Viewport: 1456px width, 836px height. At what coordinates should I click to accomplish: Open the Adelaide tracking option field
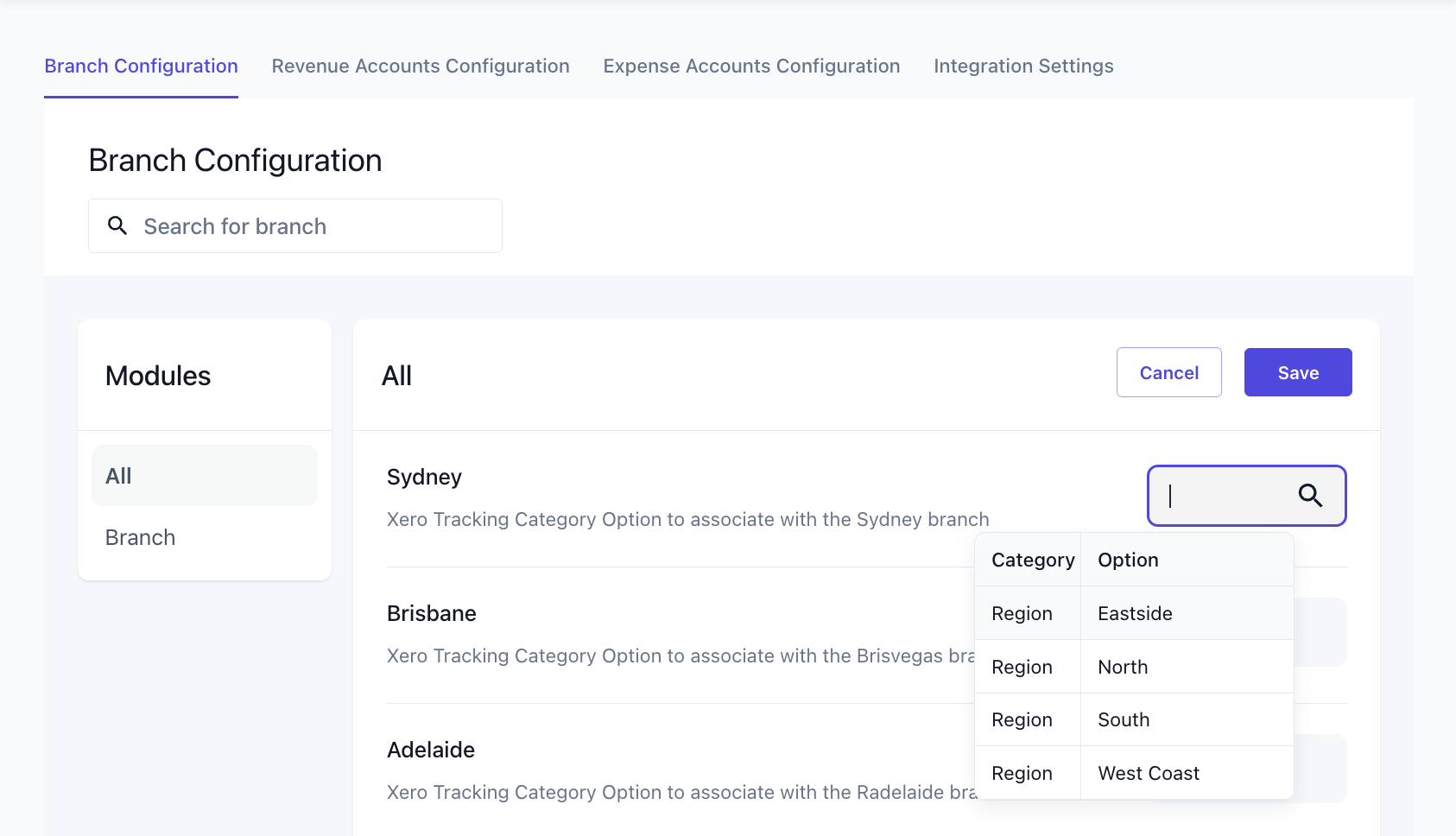1321,769
